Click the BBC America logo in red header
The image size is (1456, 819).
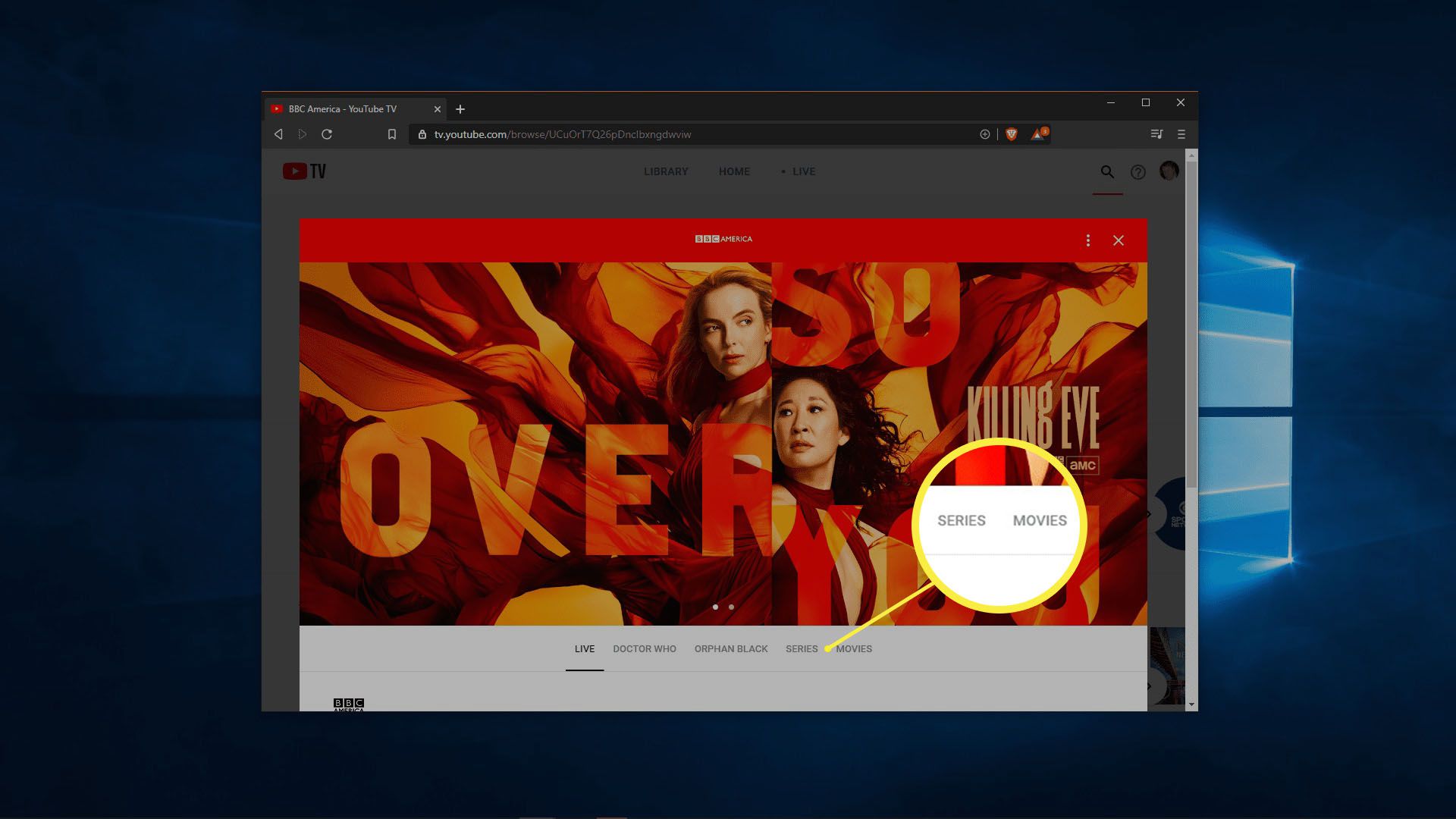(x=723, y=239)
